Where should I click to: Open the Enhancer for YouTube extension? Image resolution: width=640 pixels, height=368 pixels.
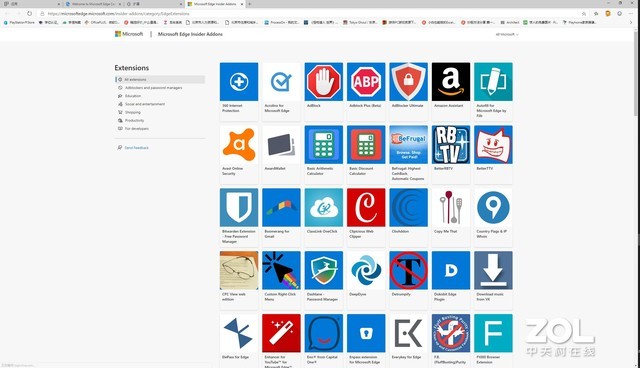[281, 341]
